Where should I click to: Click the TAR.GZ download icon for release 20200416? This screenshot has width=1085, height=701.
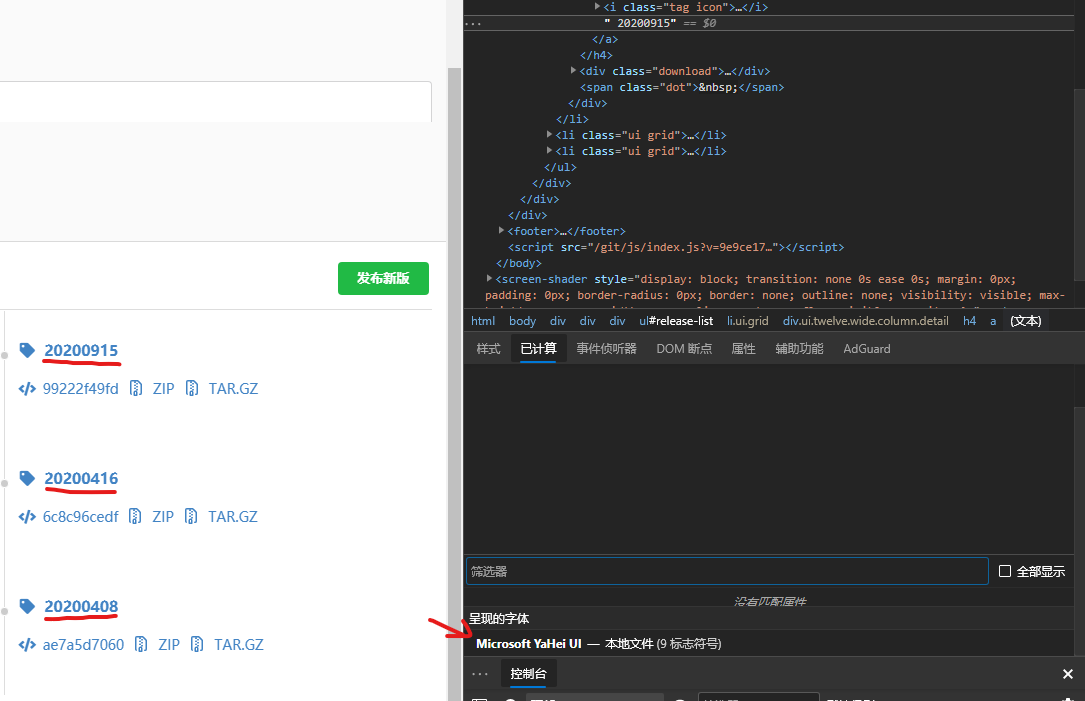(191, 516)
